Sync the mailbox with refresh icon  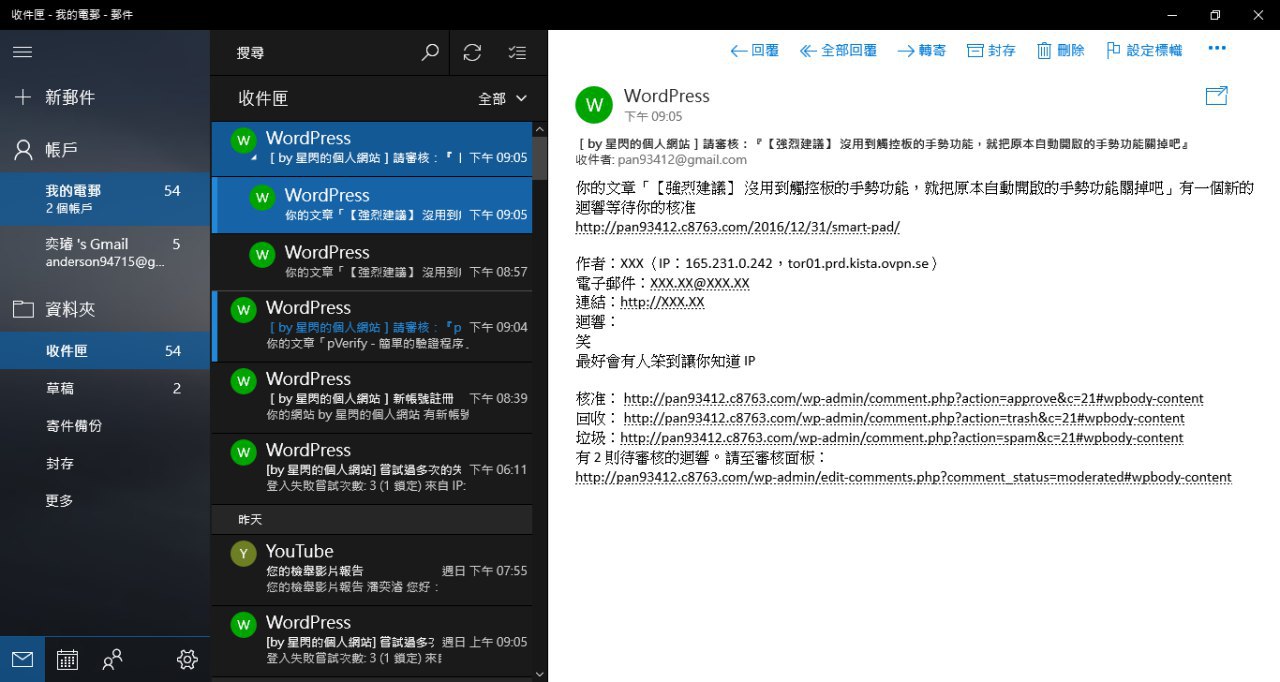(473, 52)
